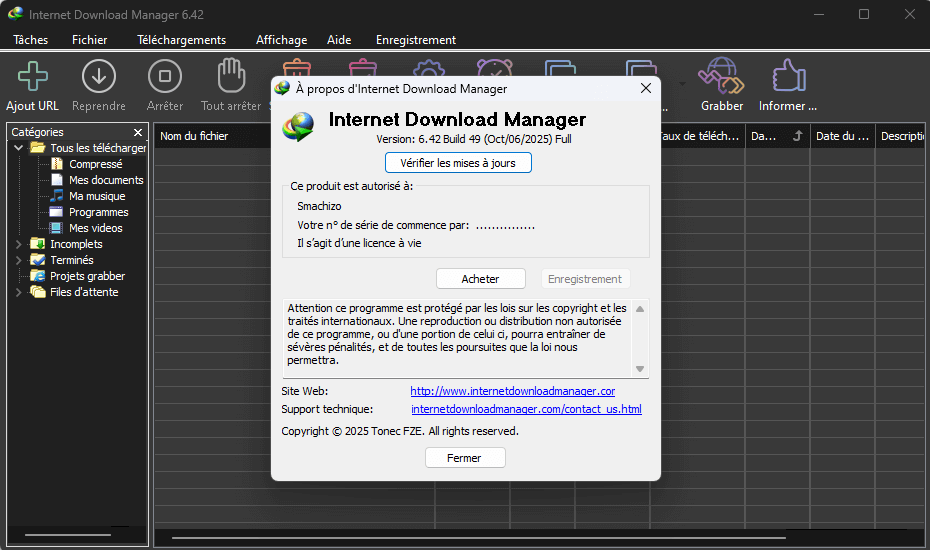This screenshot has height=550, width=930.
Task: Click the Arrêter stop icon
Action: (x=165, y=76)
